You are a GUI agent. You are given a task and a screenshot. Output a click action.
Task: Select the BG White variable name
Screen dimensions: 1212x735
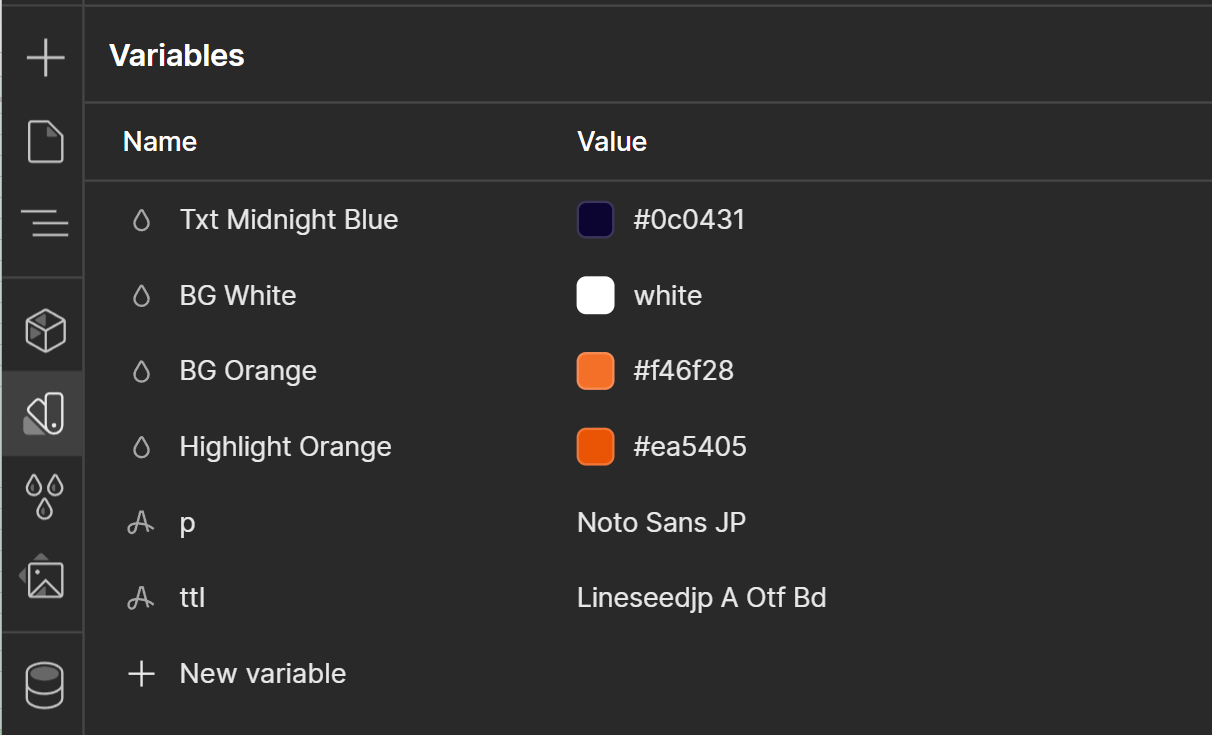coord(238,296)
